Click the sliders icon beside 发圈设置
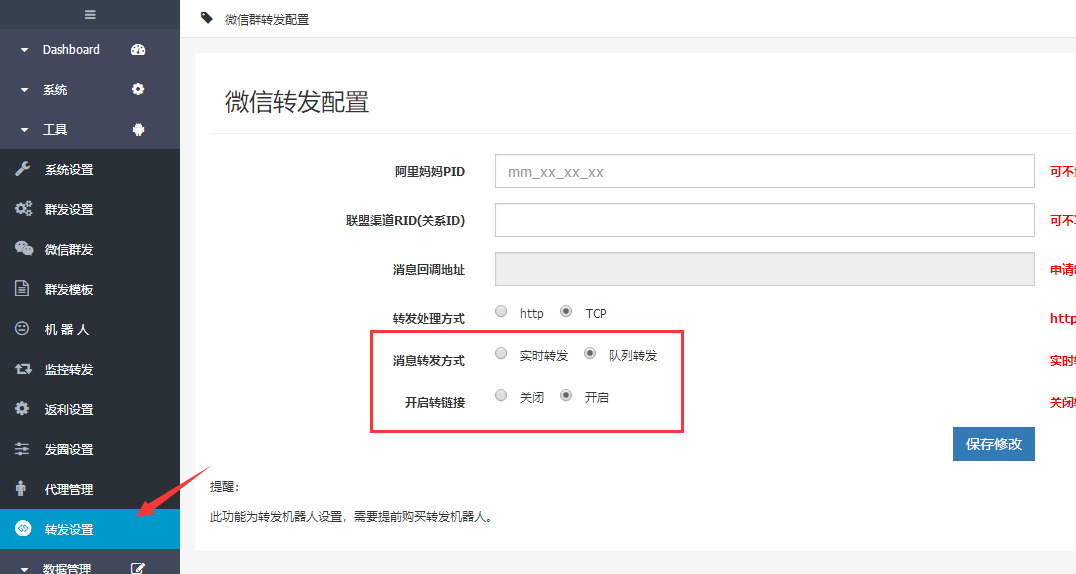 [x=22, y=449]
